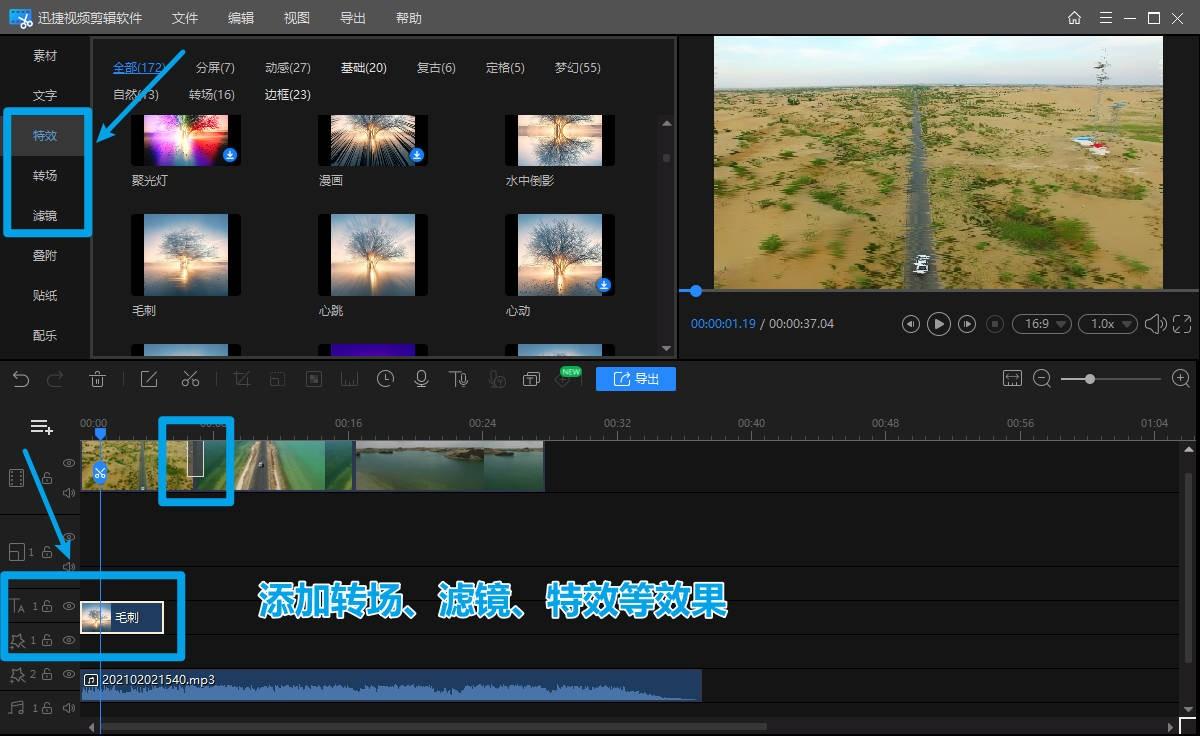
Task: Open the hamburger menu in the title bar
Action: (1105, 18)
